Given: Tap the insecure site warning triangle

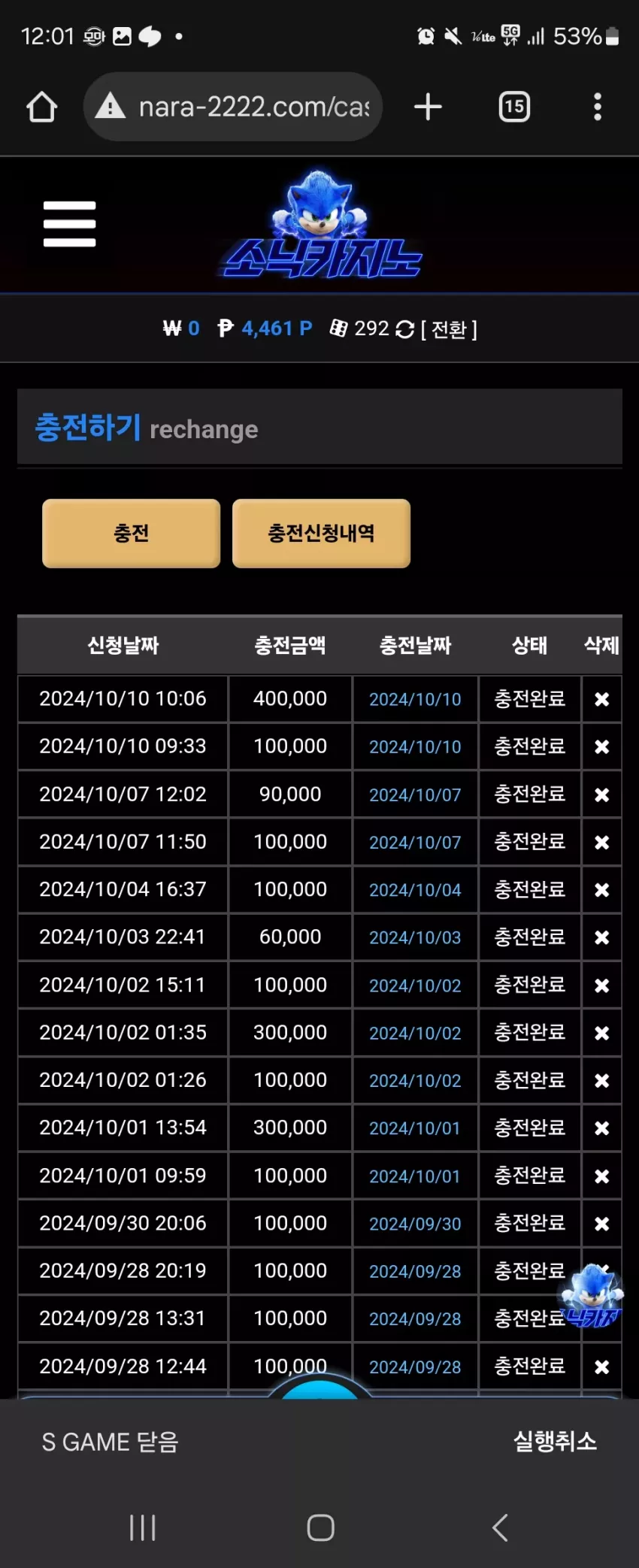Looking at the screenshot, I should click(x=111, y=106).
